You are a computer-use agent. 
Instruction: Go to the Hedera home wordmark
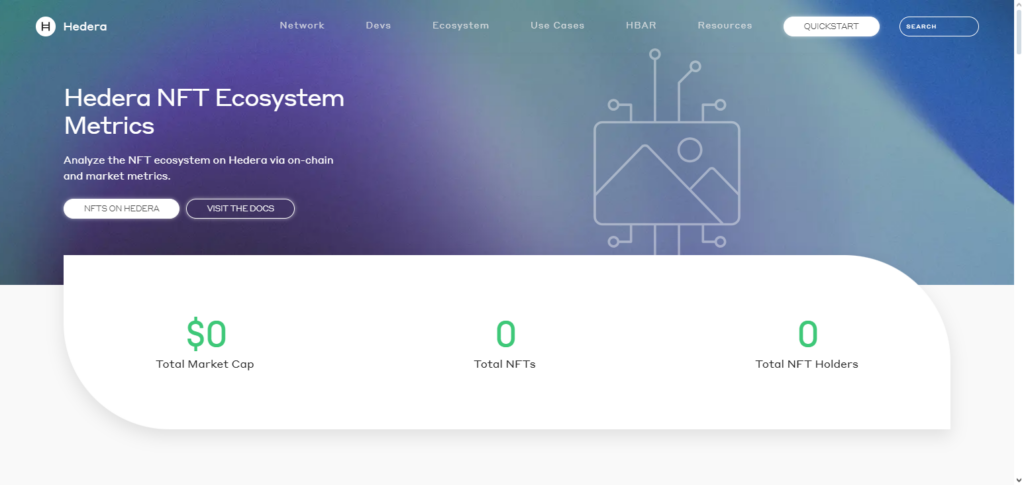[85, 27]
